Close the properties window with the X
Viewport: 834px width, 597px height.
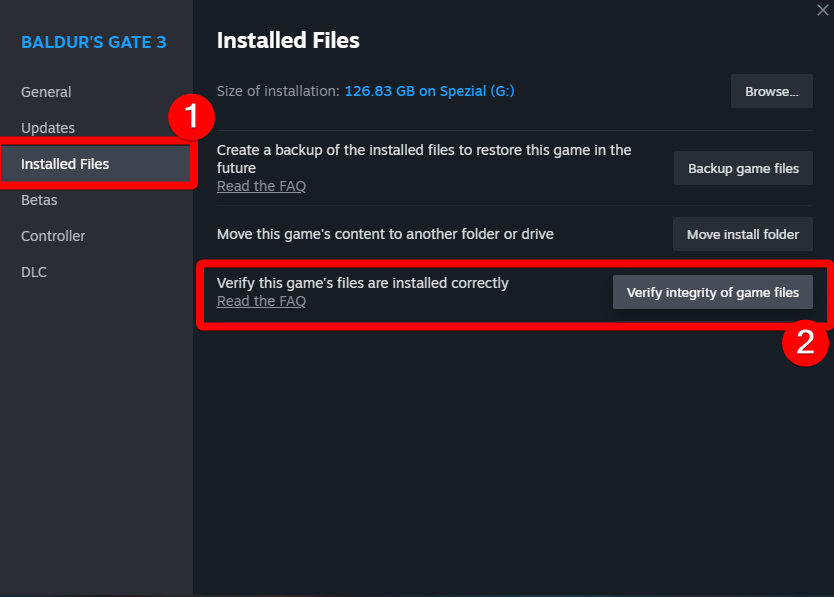point(822,9)
